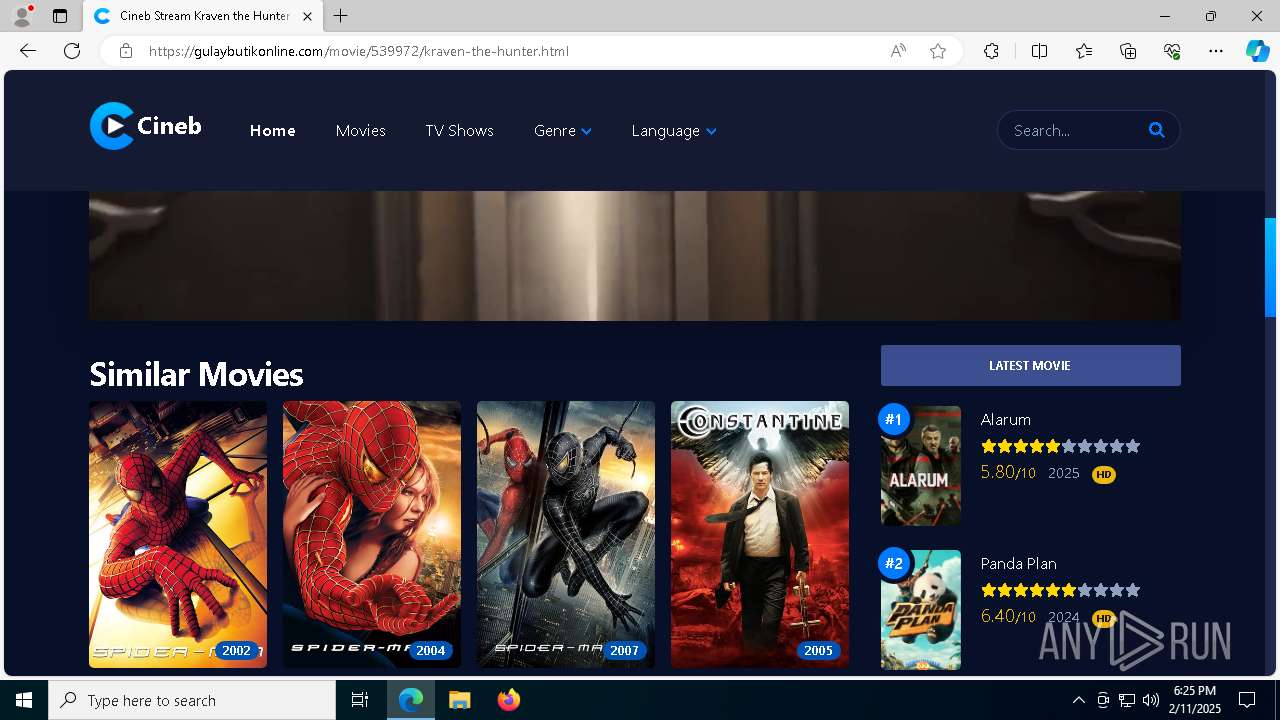
Task: Open the TV Shows menu item
Action: [x=459, y=131]
